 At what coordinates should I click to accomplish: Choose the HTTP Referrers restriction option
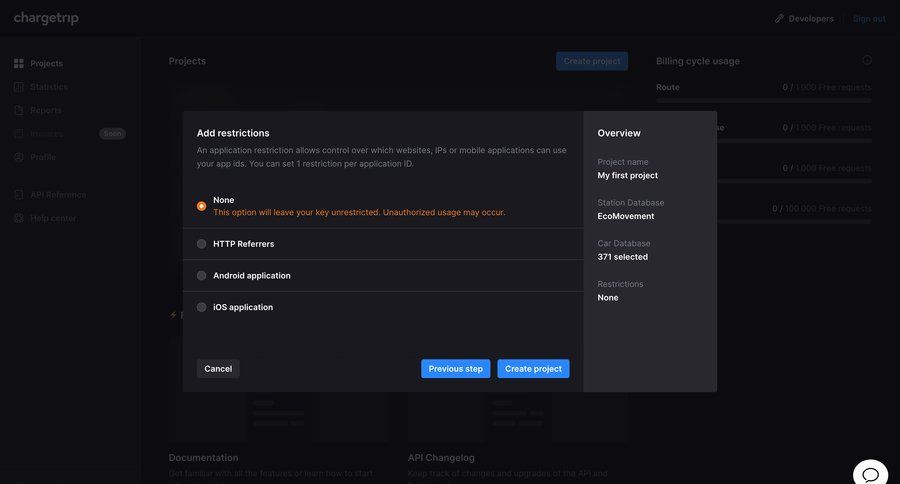(201, 244)
